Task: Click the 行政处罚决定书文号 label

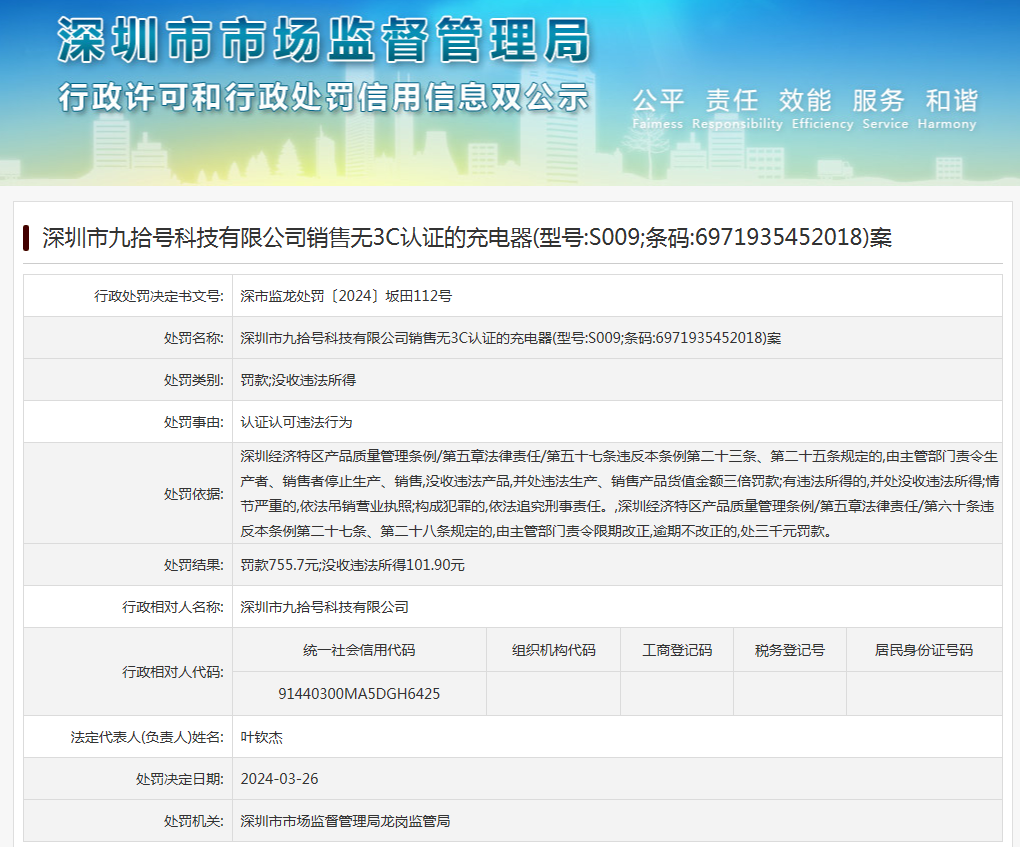Action: tap(159, 296)
